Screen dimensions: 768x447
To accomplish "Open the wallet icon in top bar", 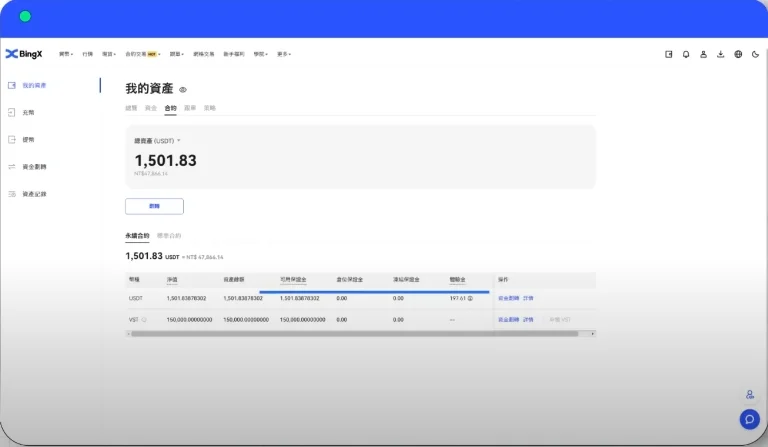I will pyautogui.click(x=669, y=54).
